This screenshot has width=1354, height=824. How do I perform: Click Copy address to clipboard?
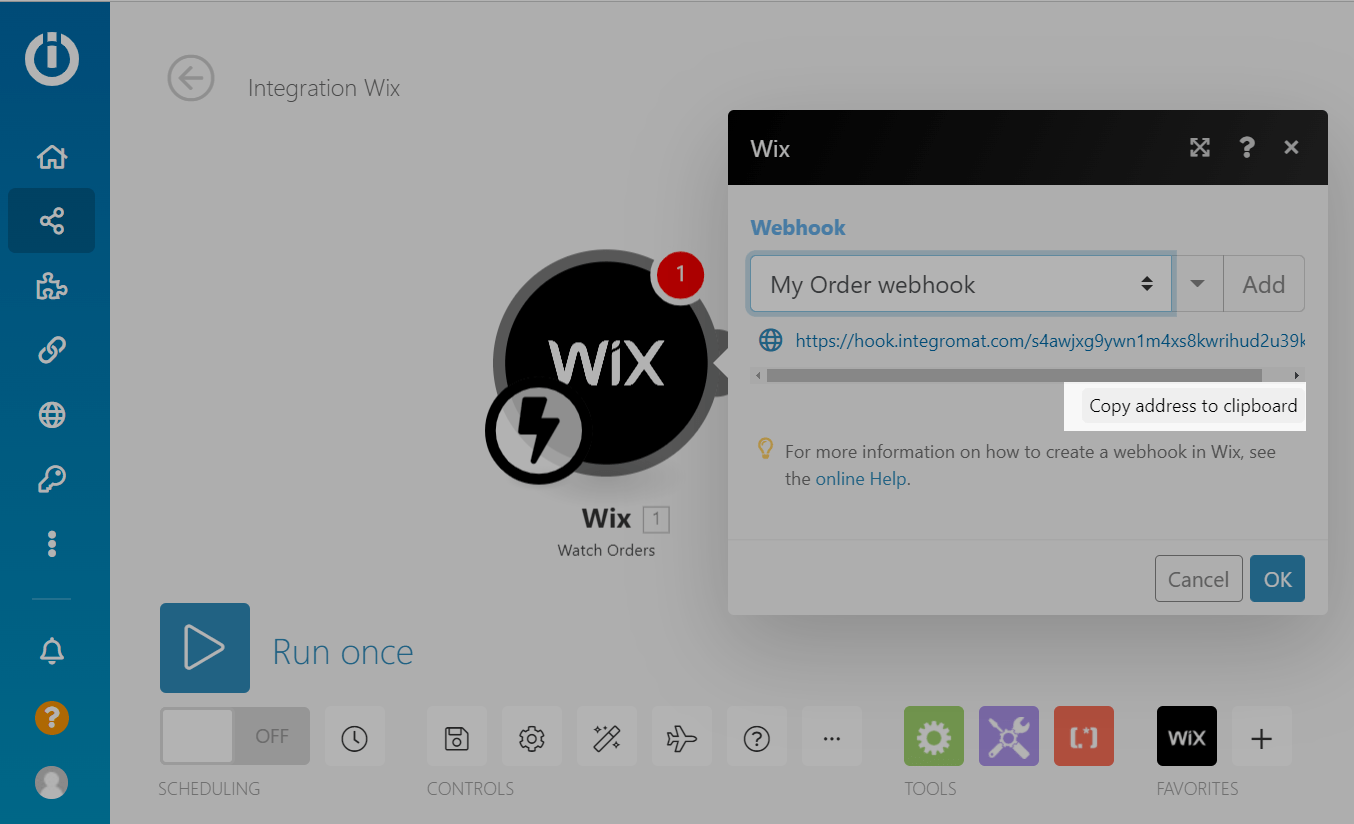[x=1192, y=406]
